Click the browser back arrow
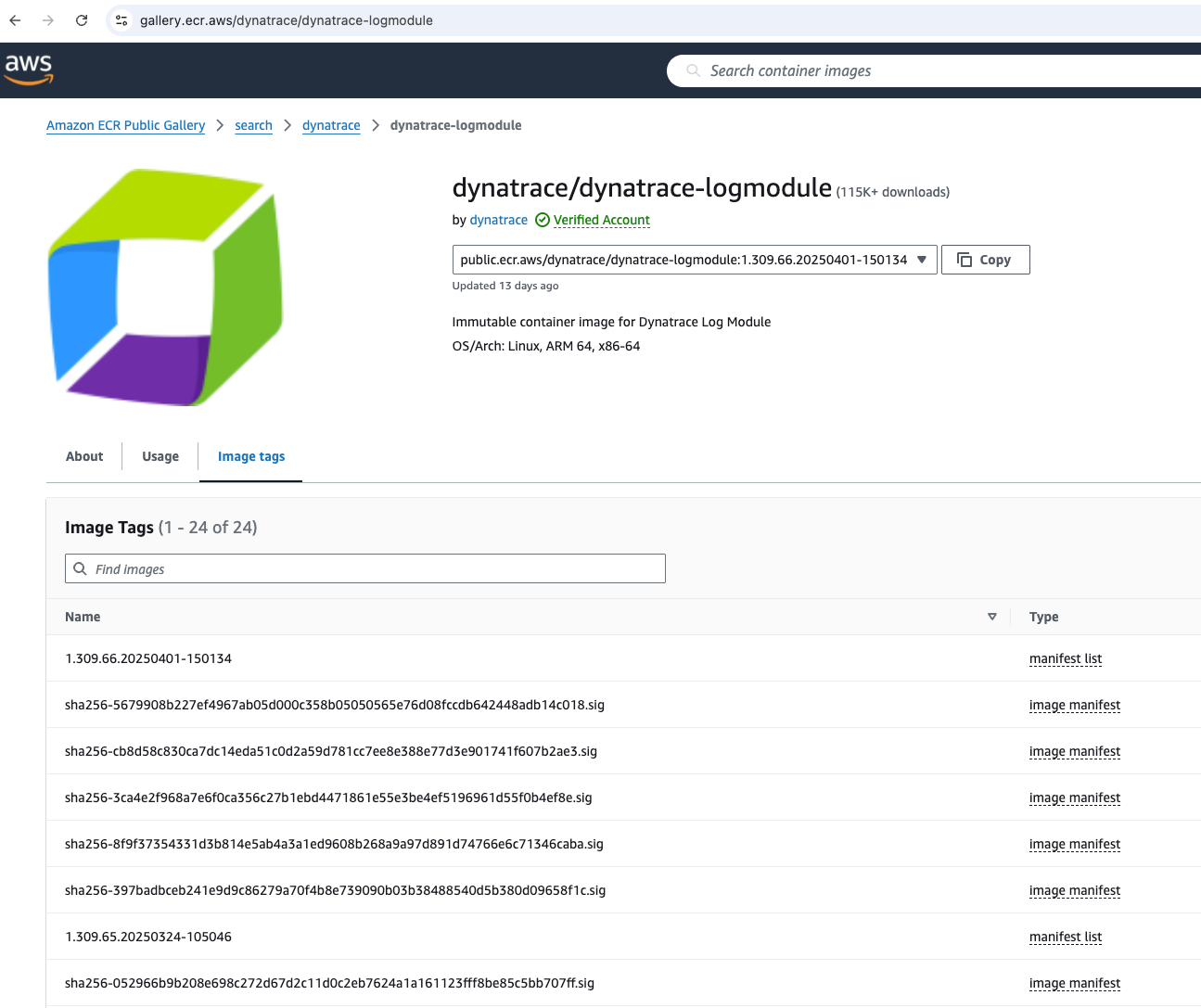The height and width of the screenshot is (1008, 1201). (15, 20)
